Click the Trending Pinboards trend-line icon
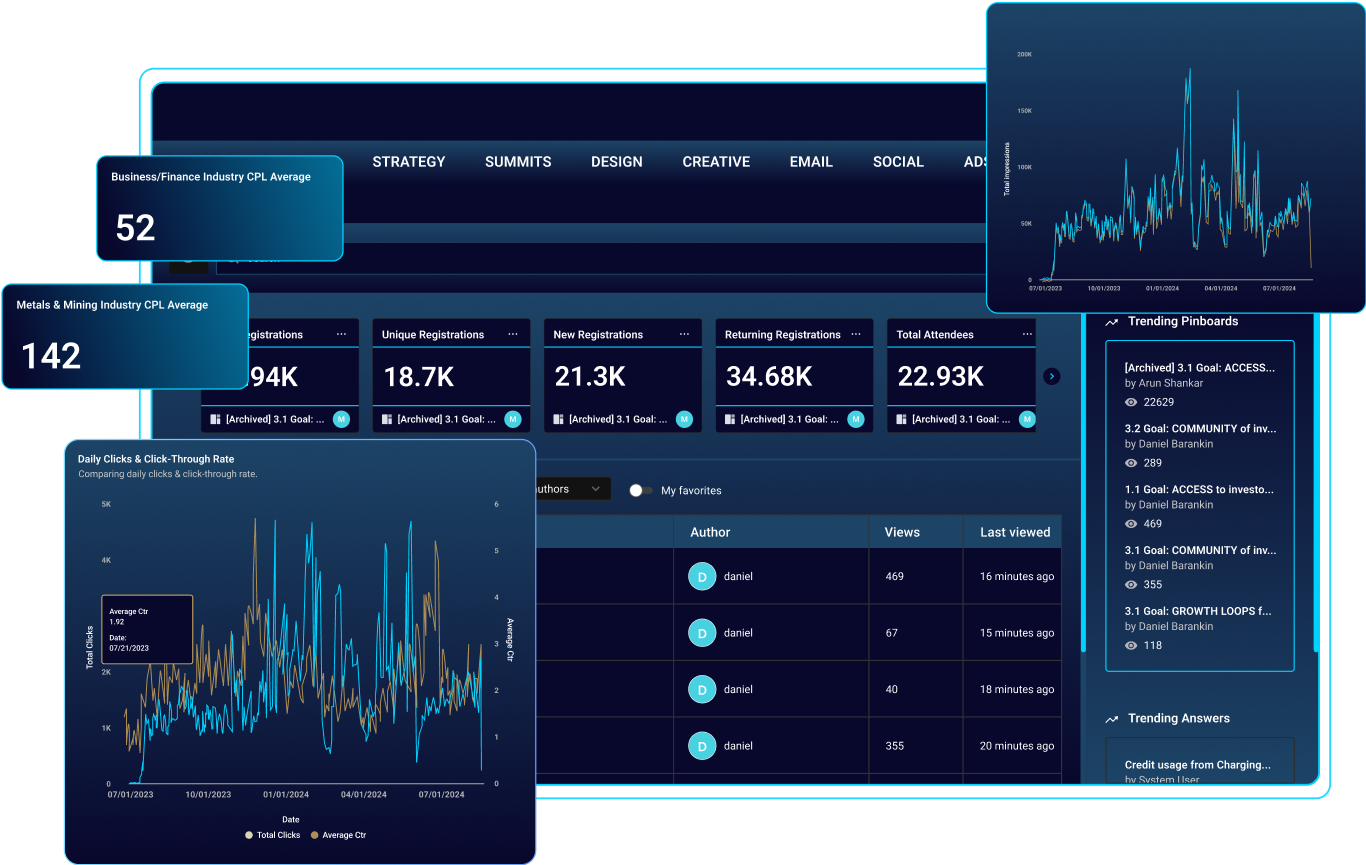1366x865 pixels. coord(1112,321)
